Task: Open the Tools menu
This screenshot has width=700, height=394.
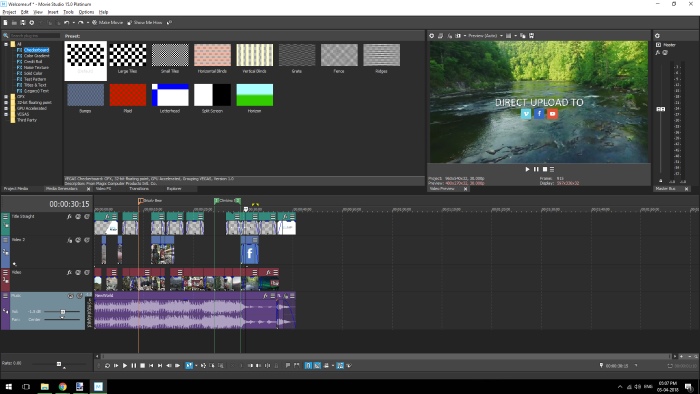Action: (68, 12)
